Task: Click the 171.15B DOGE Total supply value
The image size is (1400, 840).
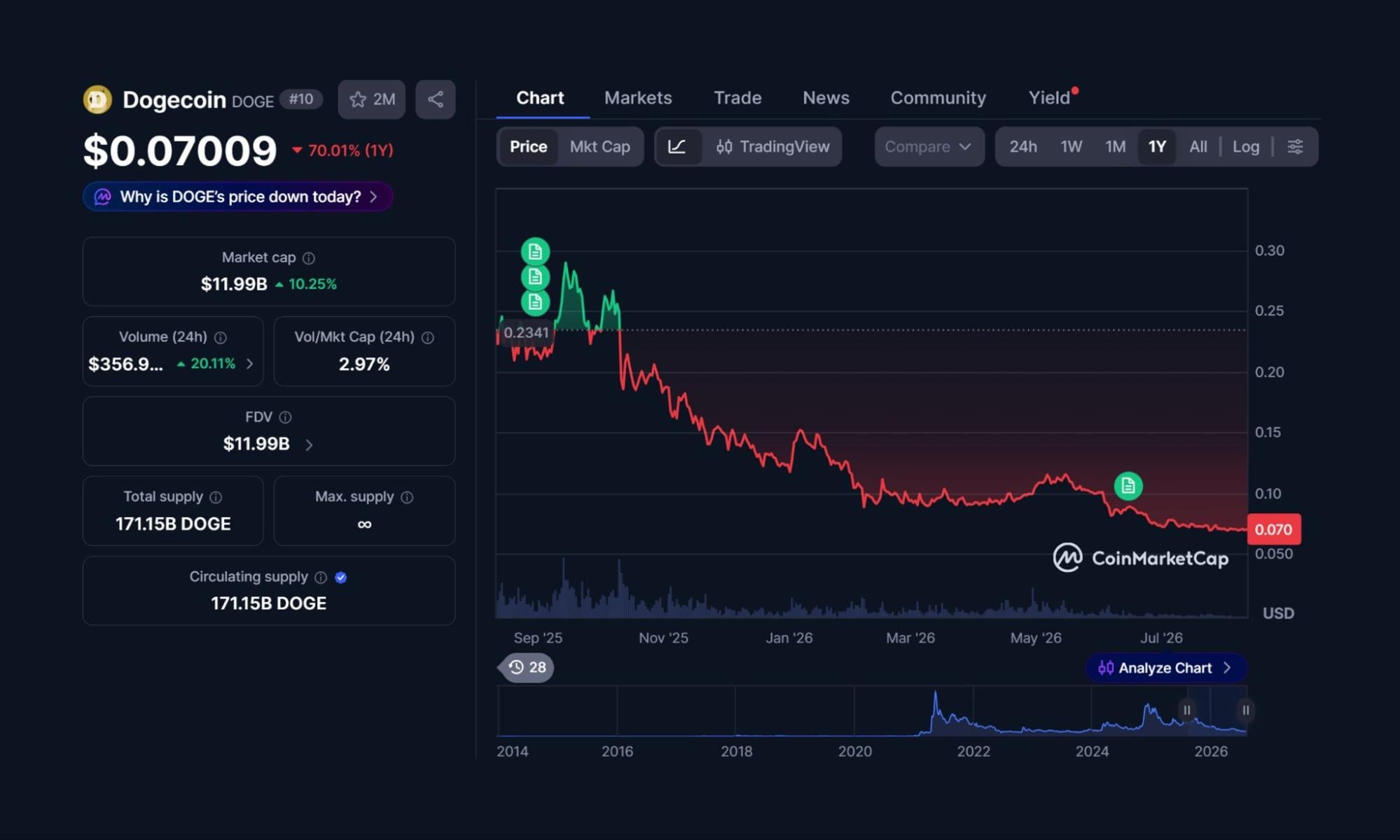Action: click(173, 524)
